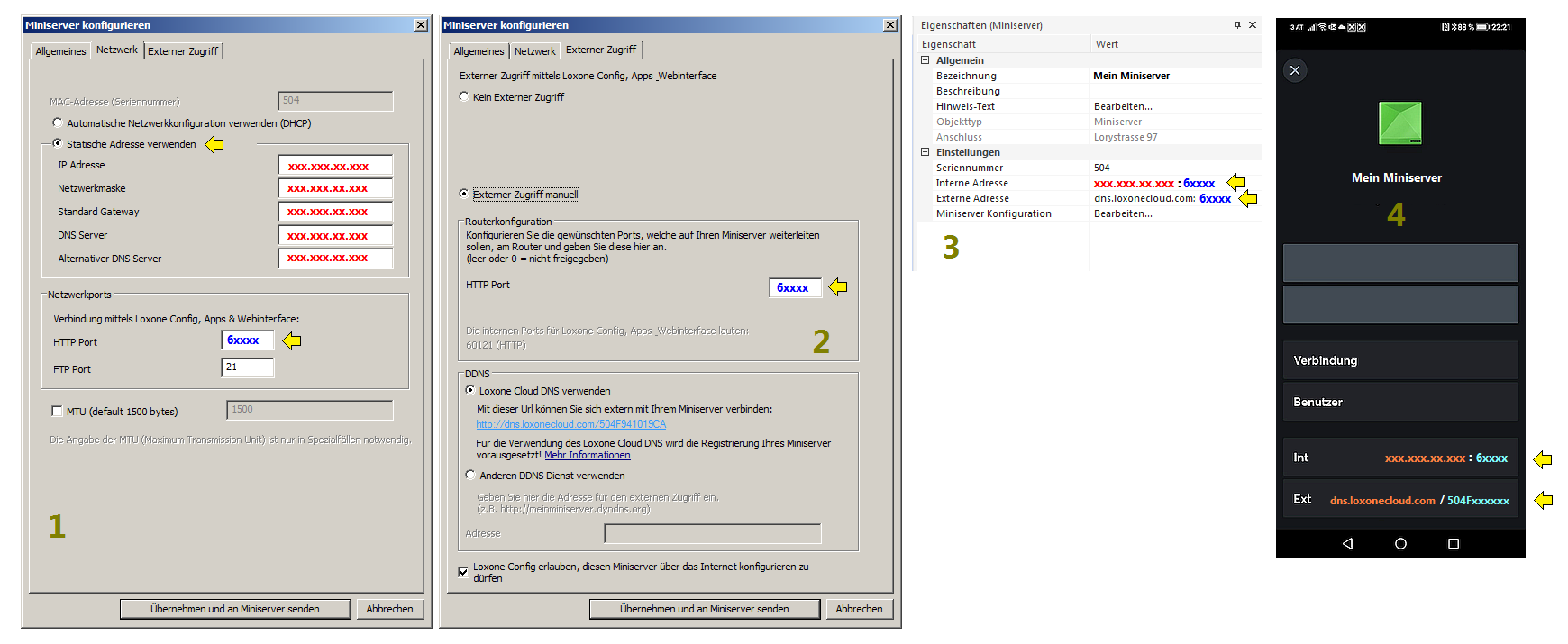Open the dns.loxonecloud.com/504F941019CA link

(571, 424)
